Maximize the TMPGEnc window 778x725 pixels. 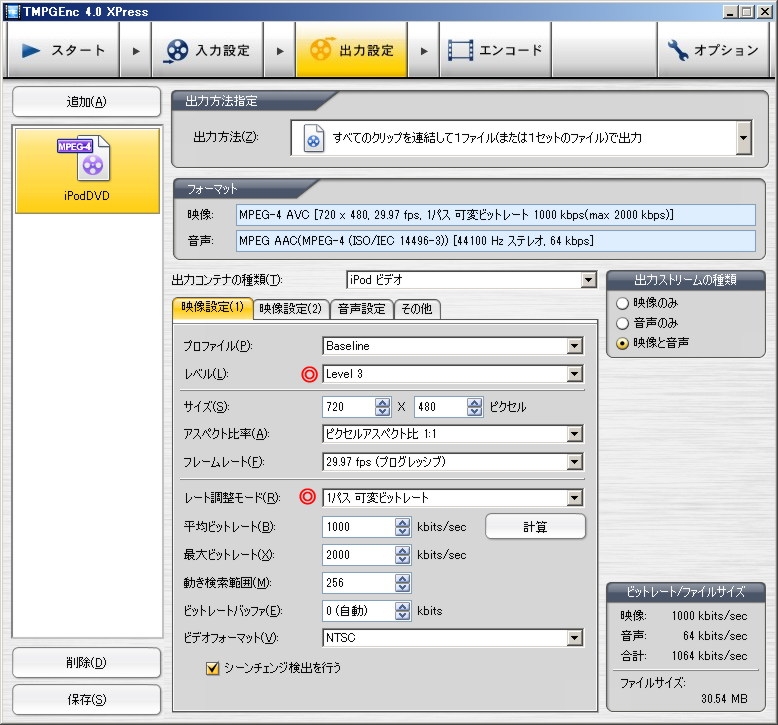pyautogui.click(x=747, y=11)
